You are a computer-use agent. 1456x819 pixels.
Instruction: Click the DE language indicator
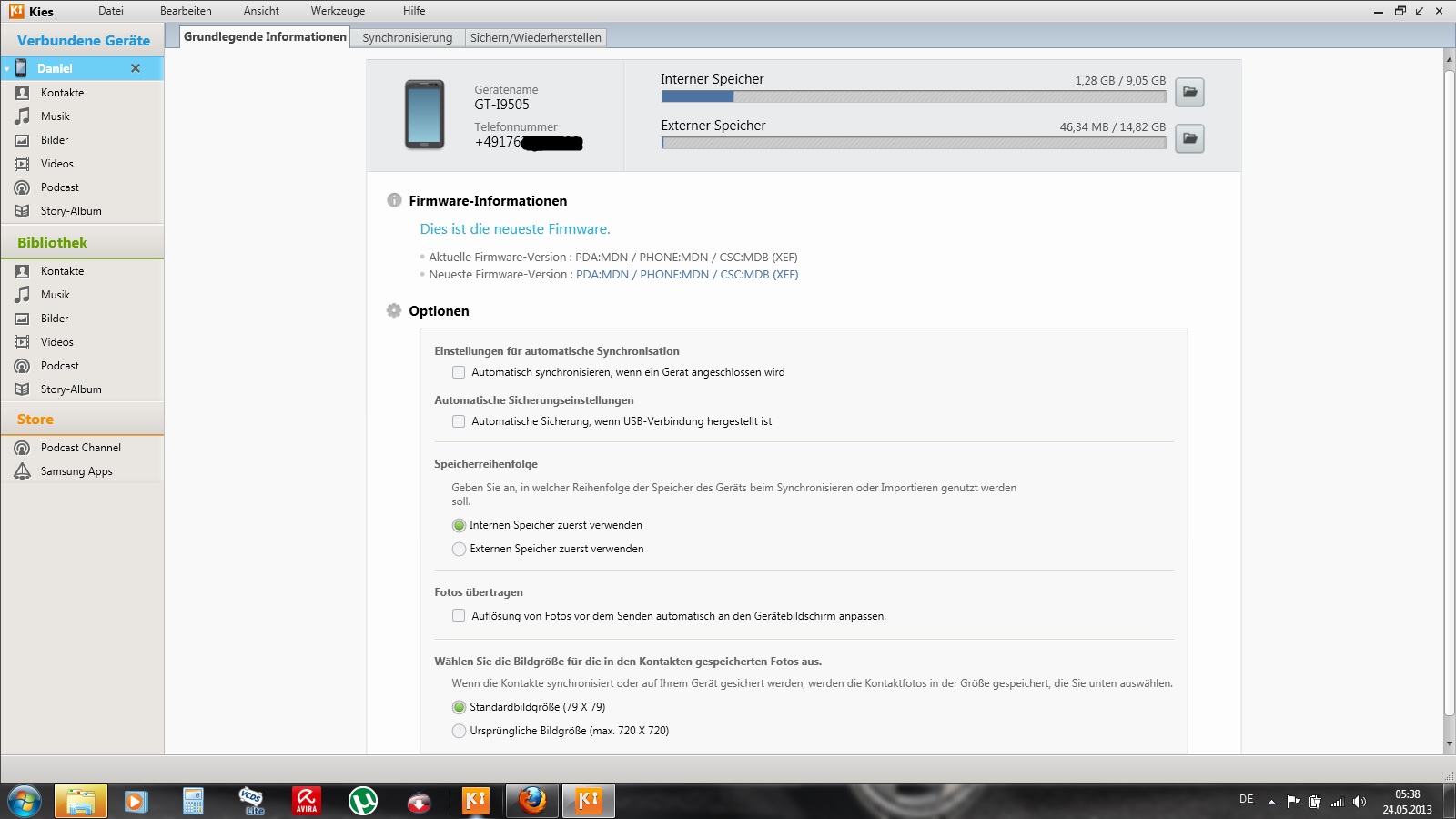point(1246,799)
